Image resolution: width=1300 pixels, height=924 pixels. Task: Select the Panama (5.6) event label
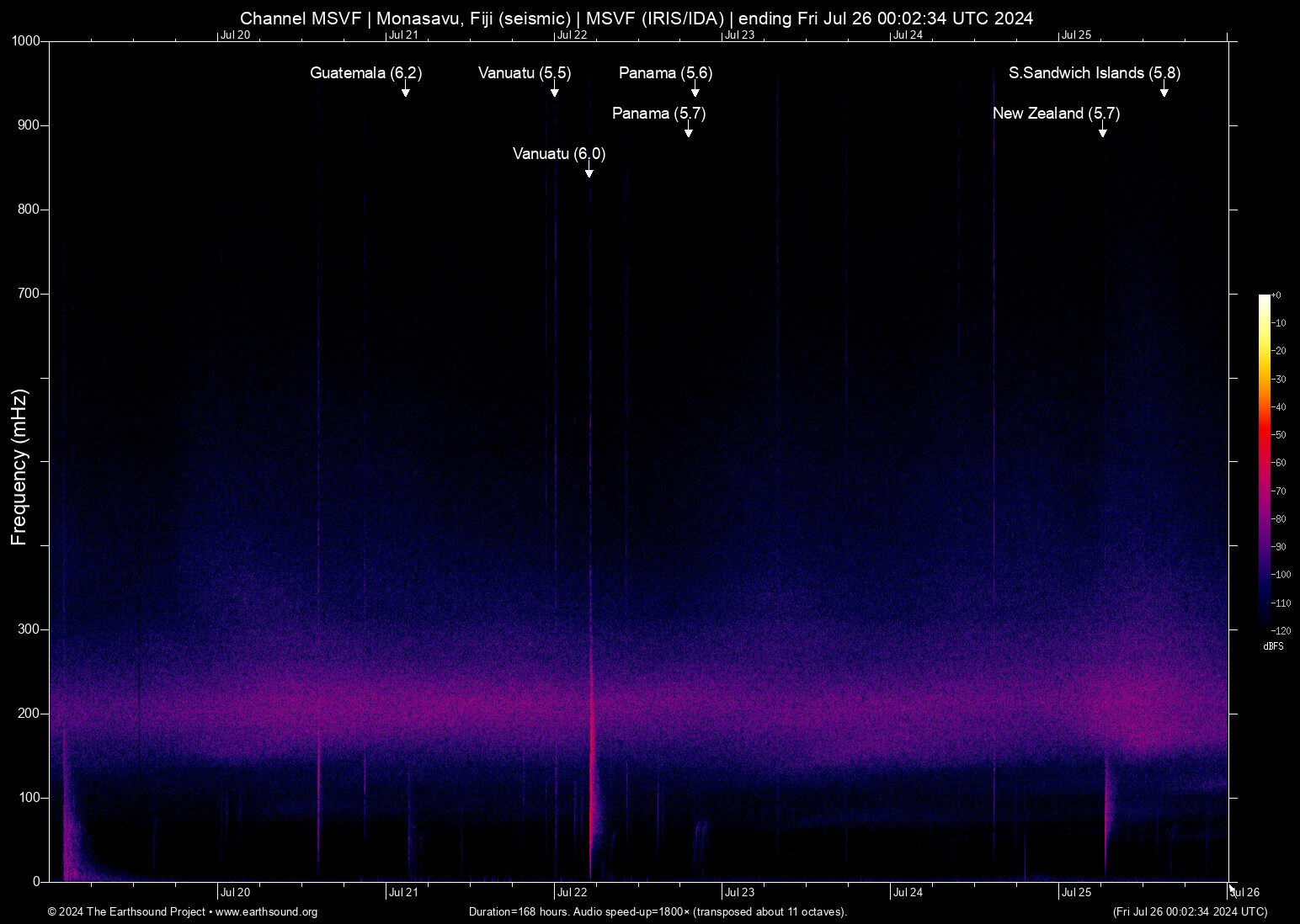point(666,73)
